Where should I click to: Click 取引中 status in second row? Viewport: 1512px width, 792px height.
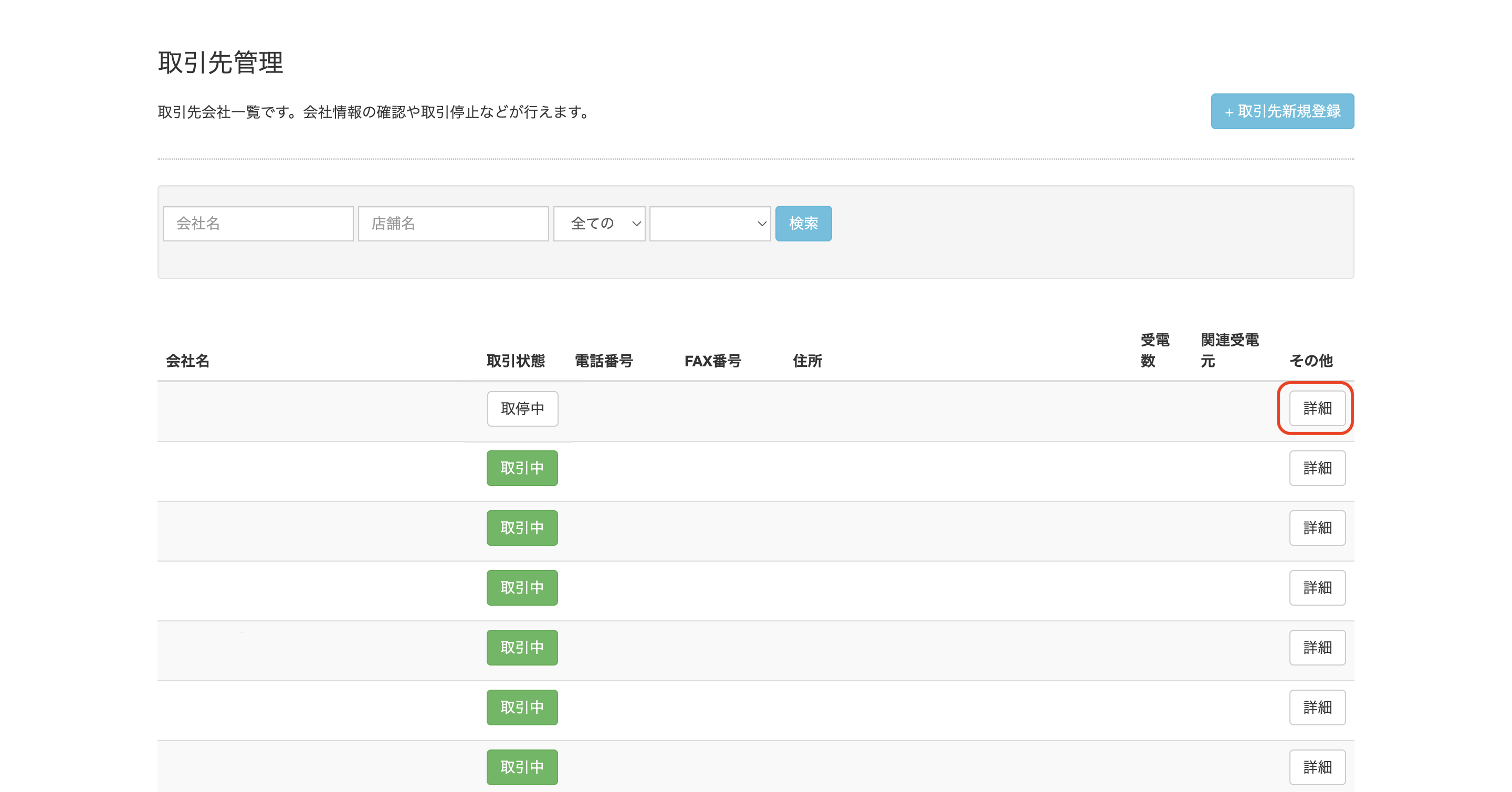pyautogui.click(x=522, y=468)
